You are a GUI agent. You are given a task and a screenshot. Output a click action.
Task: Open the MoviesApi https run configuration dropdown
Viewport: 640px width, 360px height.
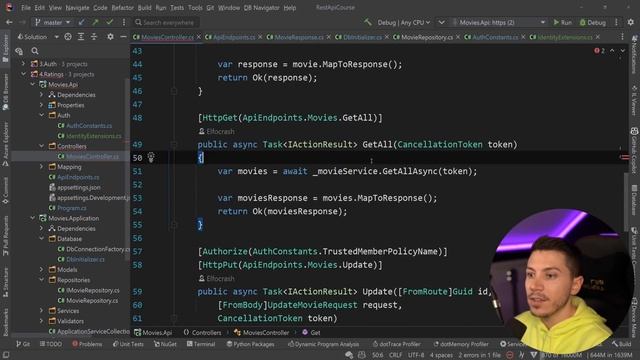click(x=499, y=22)
